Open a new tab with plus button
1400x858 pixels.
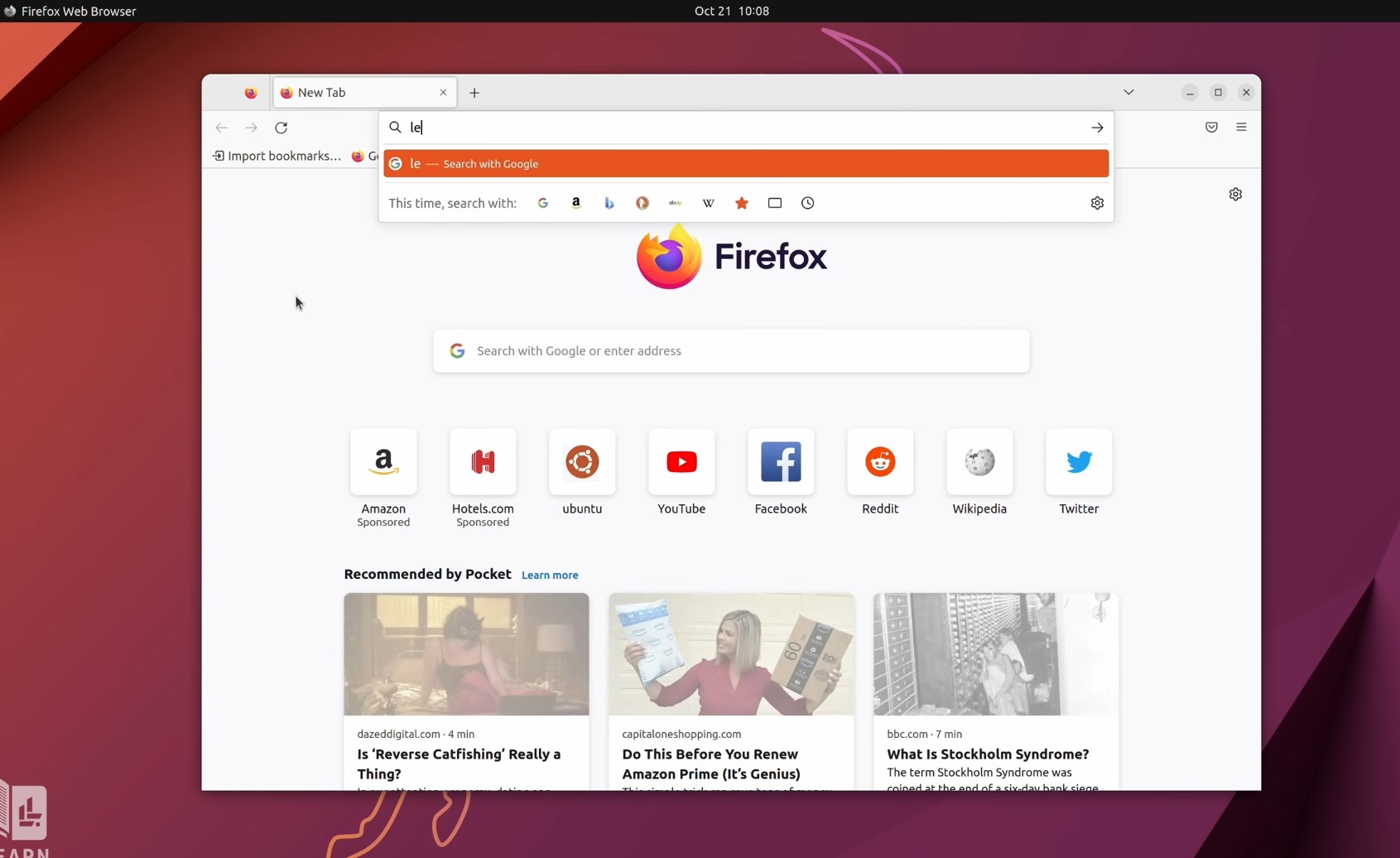474,93
